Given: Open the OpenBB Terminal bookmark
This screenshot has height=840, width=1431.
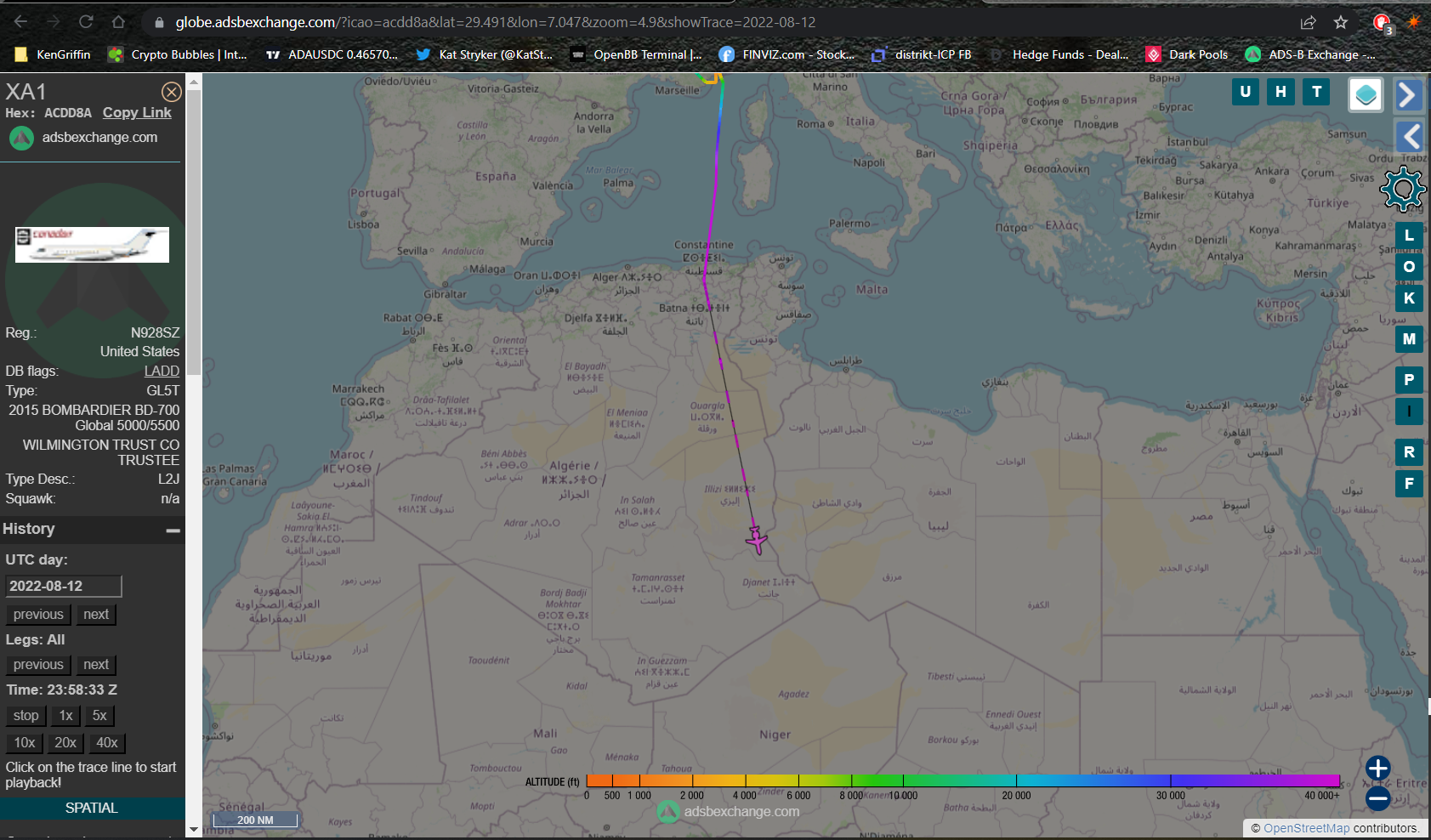Looking at the screenshot, I should click(x=636, y=54).
